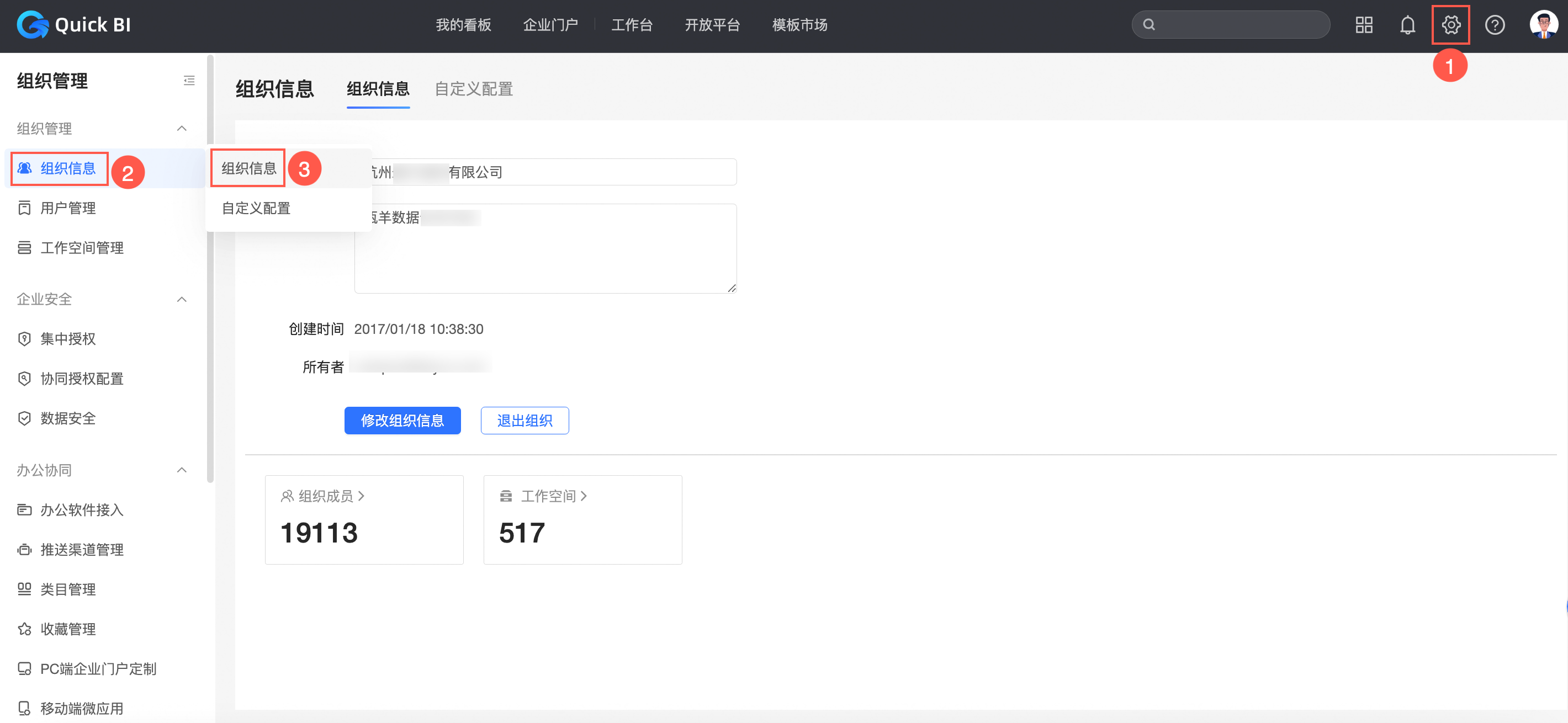Open the user avatar menu
The image size is (1568, 723).
[1543, 25]
